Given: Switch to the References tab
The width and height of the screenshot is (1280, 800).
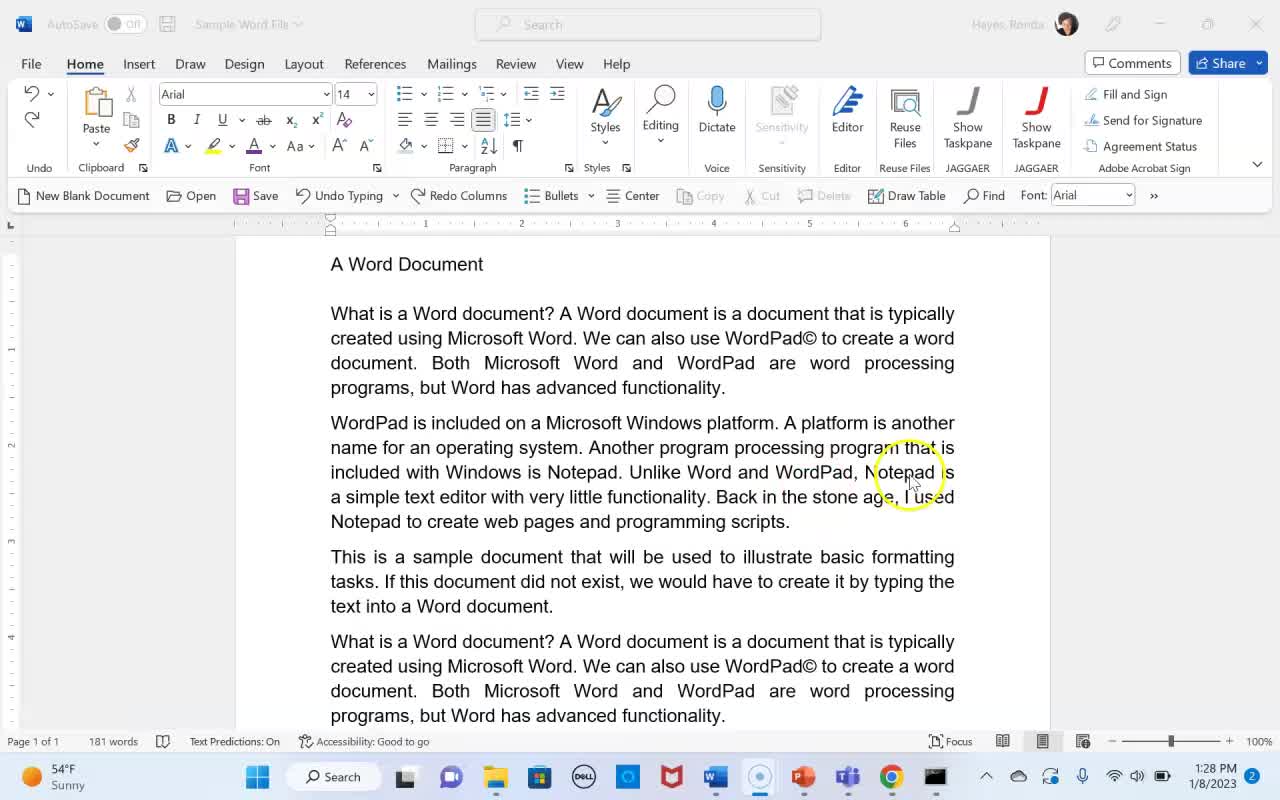Looking at the screenshot, I should [375, 64].
